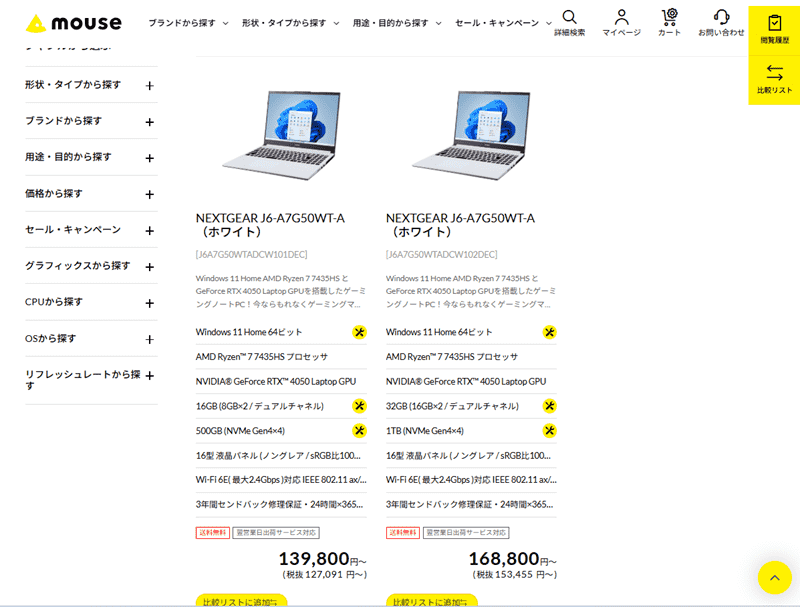This screenshot has height=607, width=800.
Task: Click customize icon beside 500GB storage row
Action: [359, 431]
